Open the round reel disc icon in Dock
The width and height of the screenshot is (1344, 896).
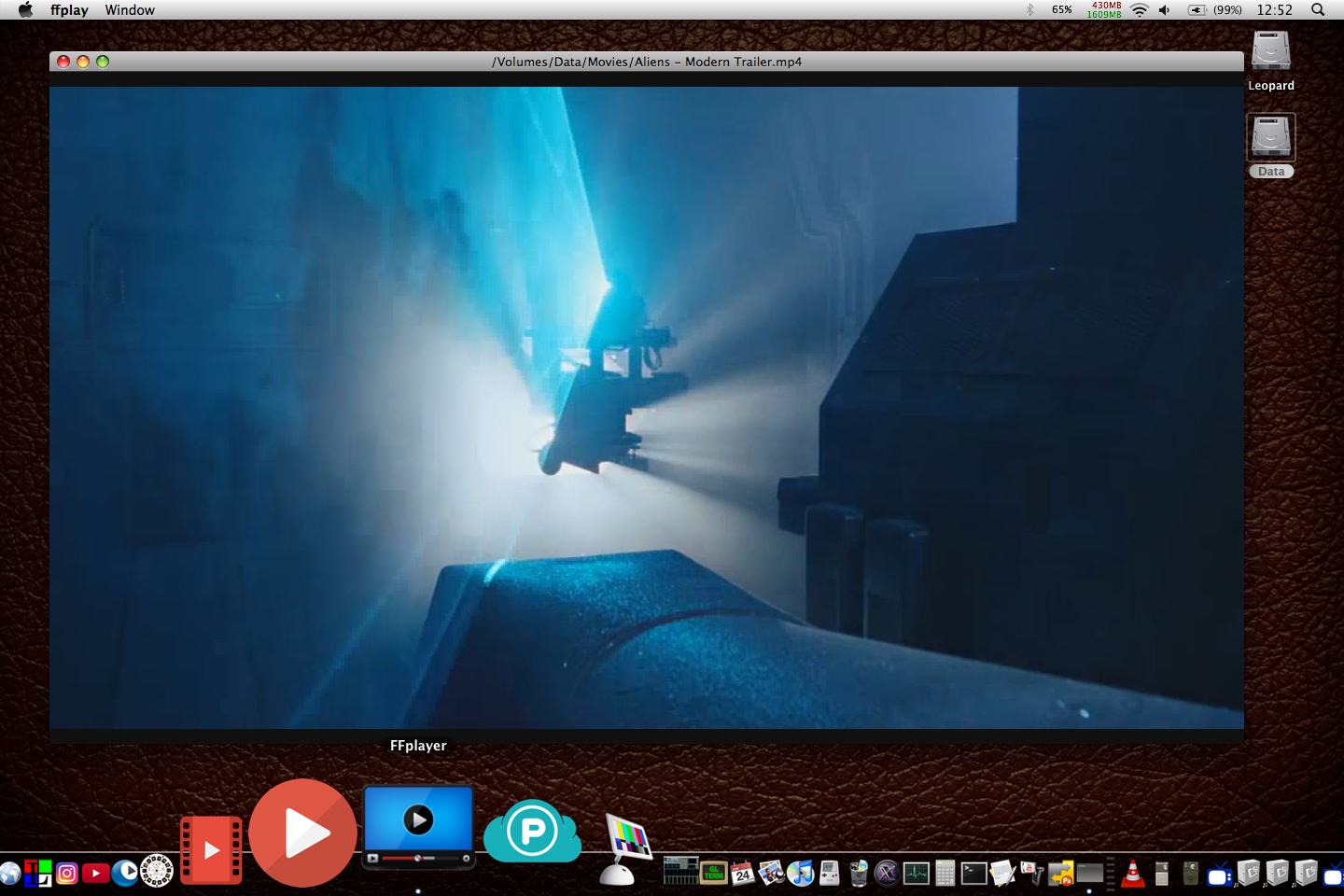click(157, 871)
